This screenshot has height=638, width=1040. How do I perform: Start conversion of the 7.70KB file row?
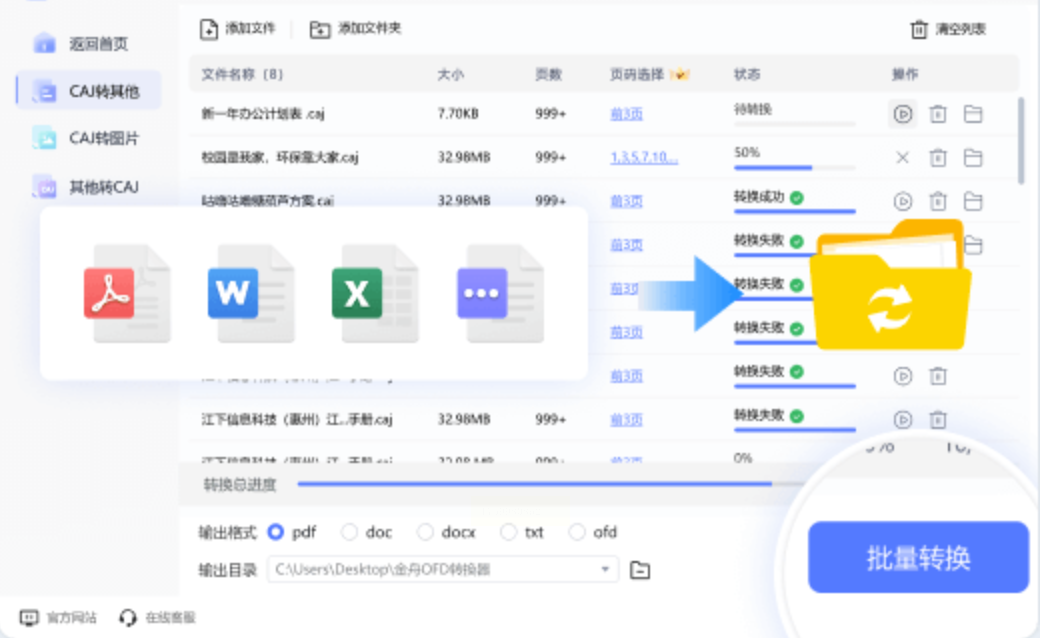pyautogui.click(x=902, y=114)
